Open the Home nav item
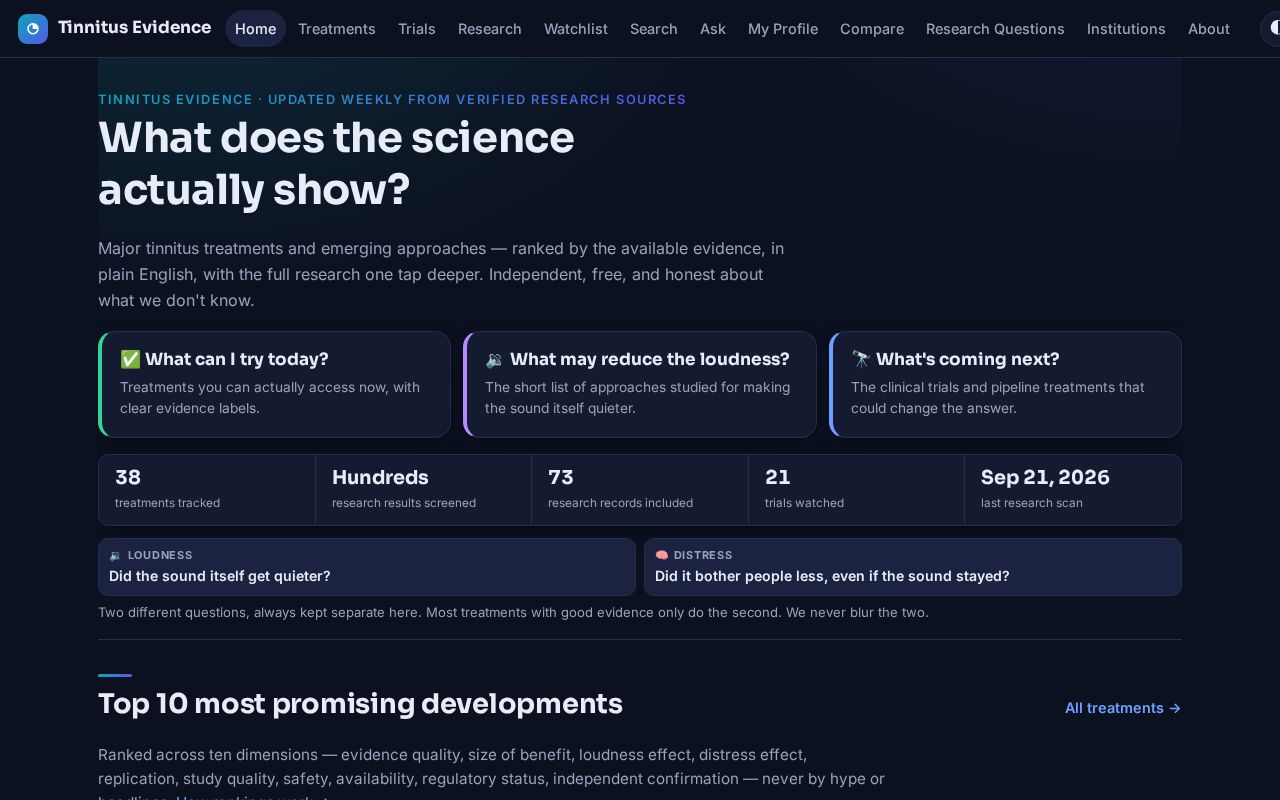The image size is (1280, 800). pyautogui.click(x=255, y=29)
